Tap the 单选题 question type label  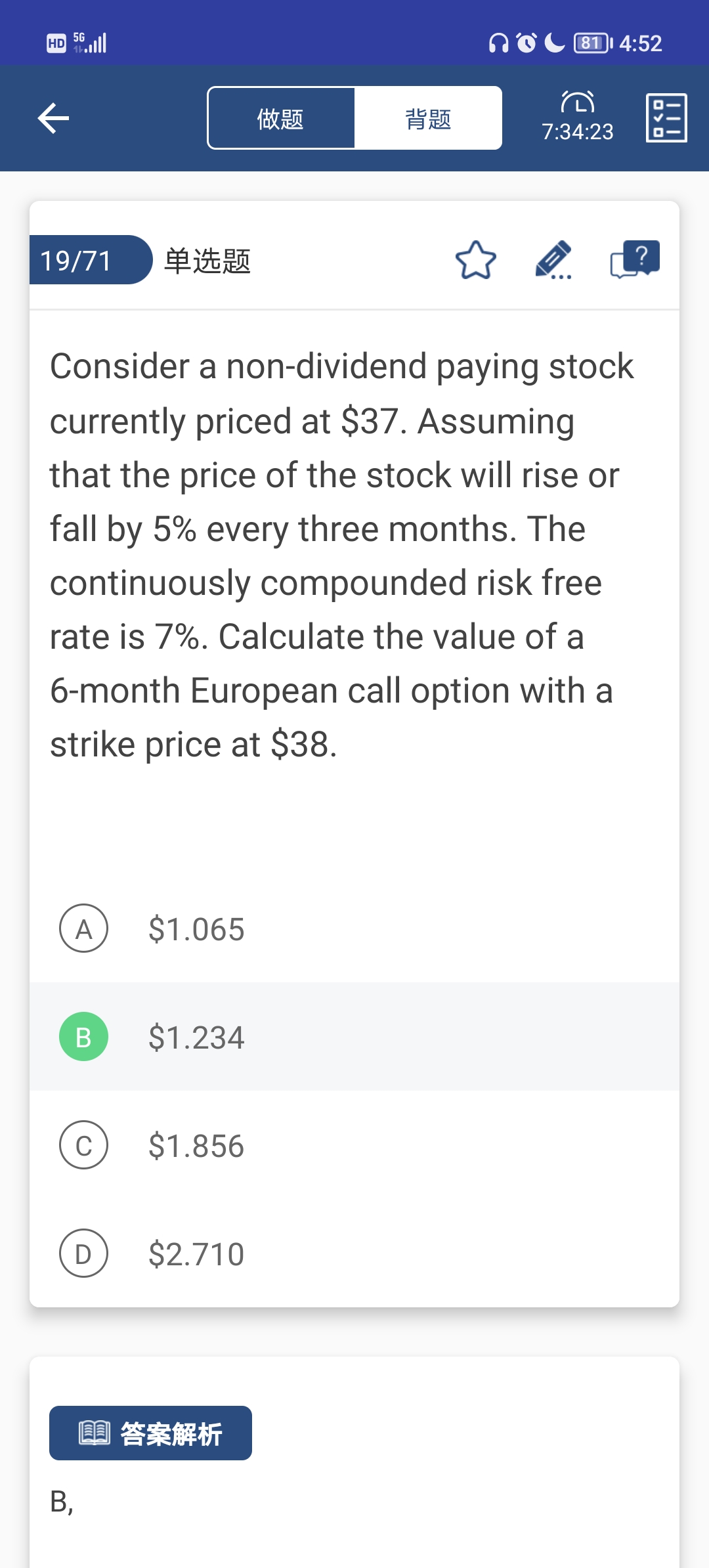point(207,261)
